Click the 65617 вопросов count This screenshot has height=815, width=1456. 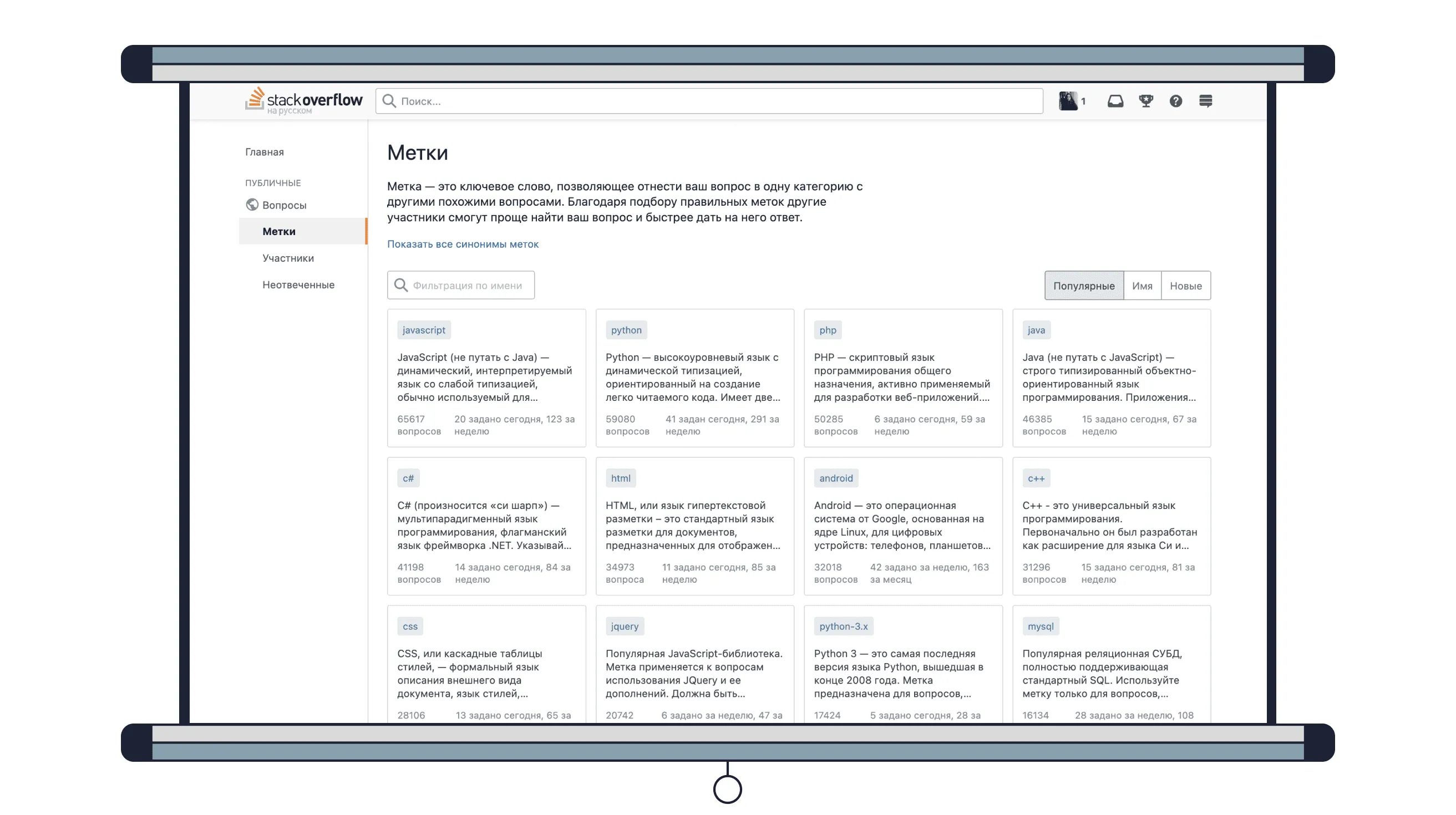click(419, 425)
